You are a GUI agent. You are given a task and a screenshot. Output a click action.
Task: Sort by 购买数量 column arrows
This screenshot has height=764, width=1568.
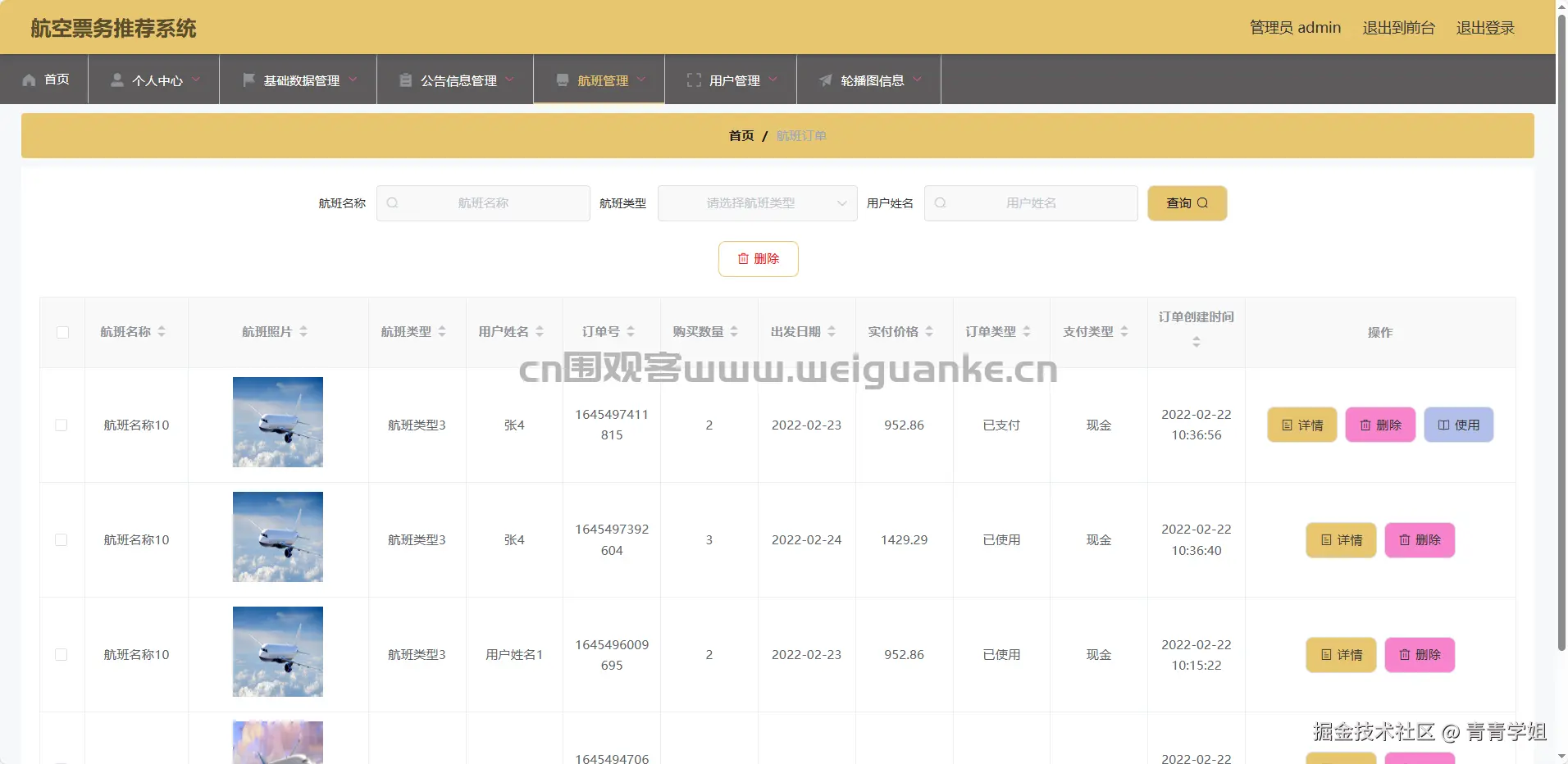point(734,332)
